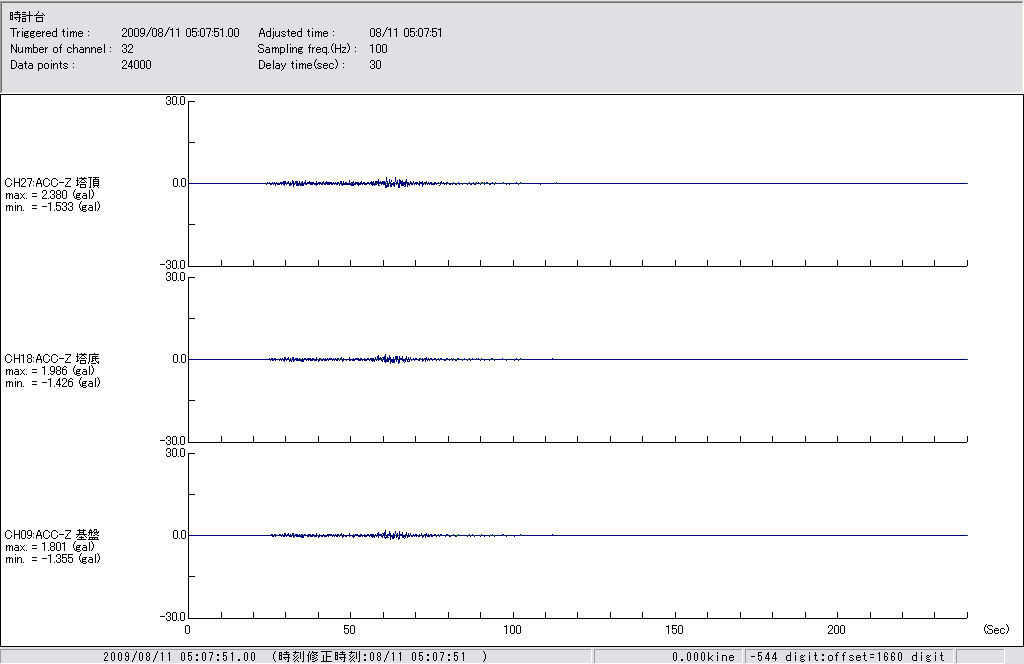Click the CH27:ACC-Z channel label
Screen dimensions: 1024x664
tap(52, 183)
